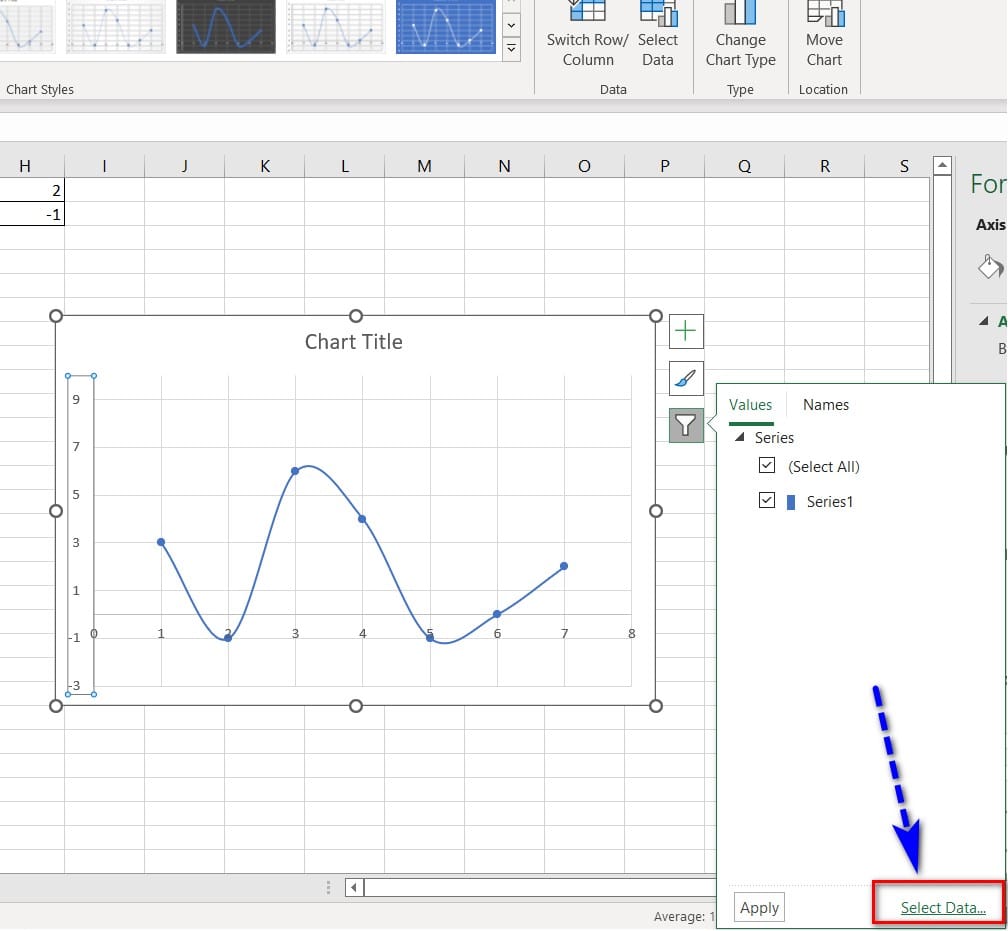Click the Chart Filters funnel button
This screenshot has width=1008, height=931.
[x=686, y=426]
